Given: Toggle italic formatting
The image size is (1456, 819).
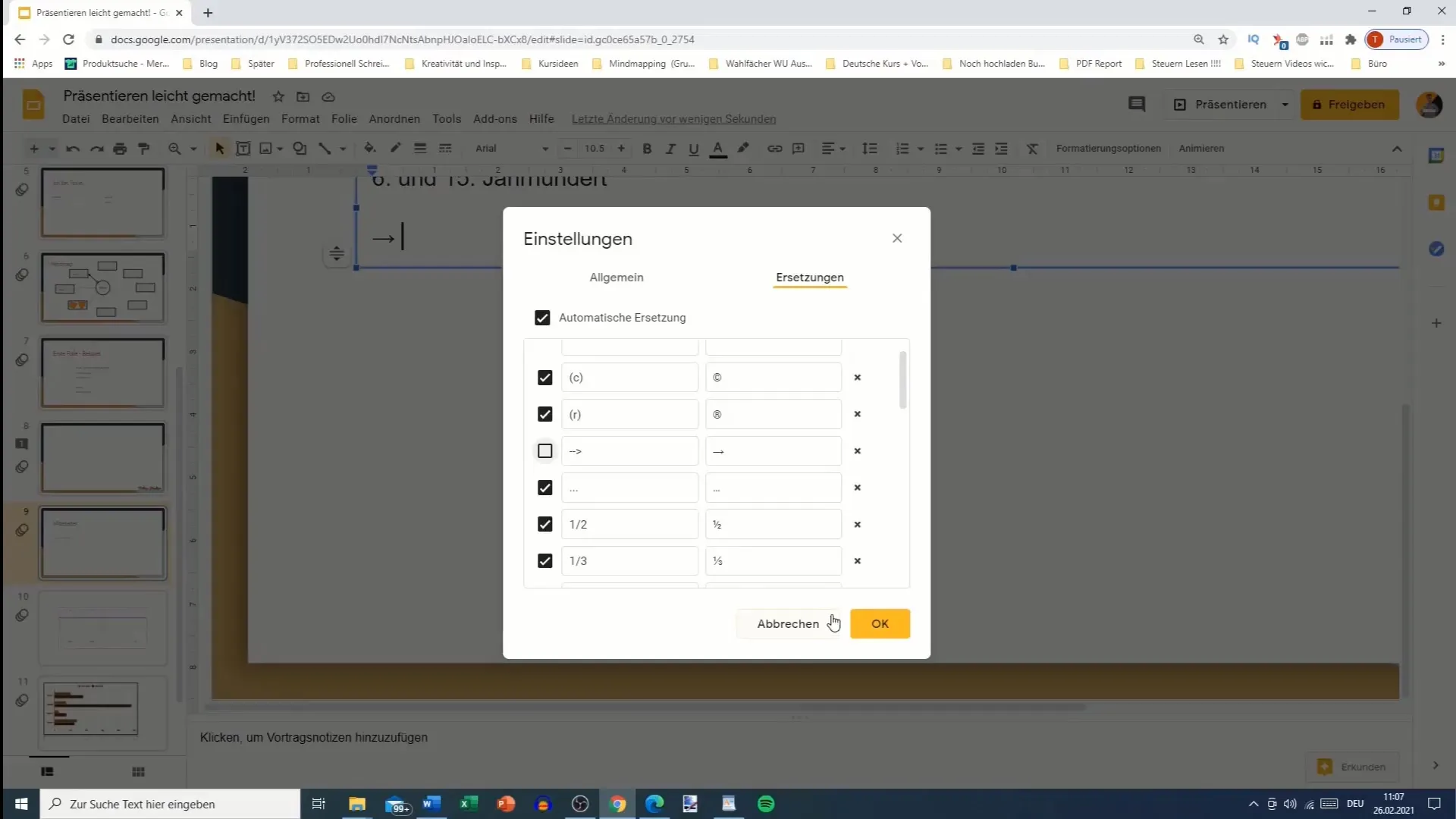Looking at the screenshot, I should pyautogui.click(x=670, y=149).
